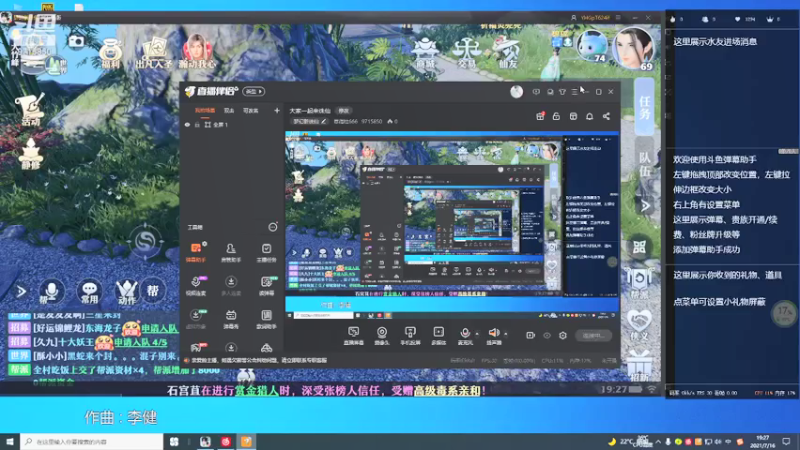Expand microphone options arrow
The height and width of the screenshot is (450, 800).
(x=477, y=334)
